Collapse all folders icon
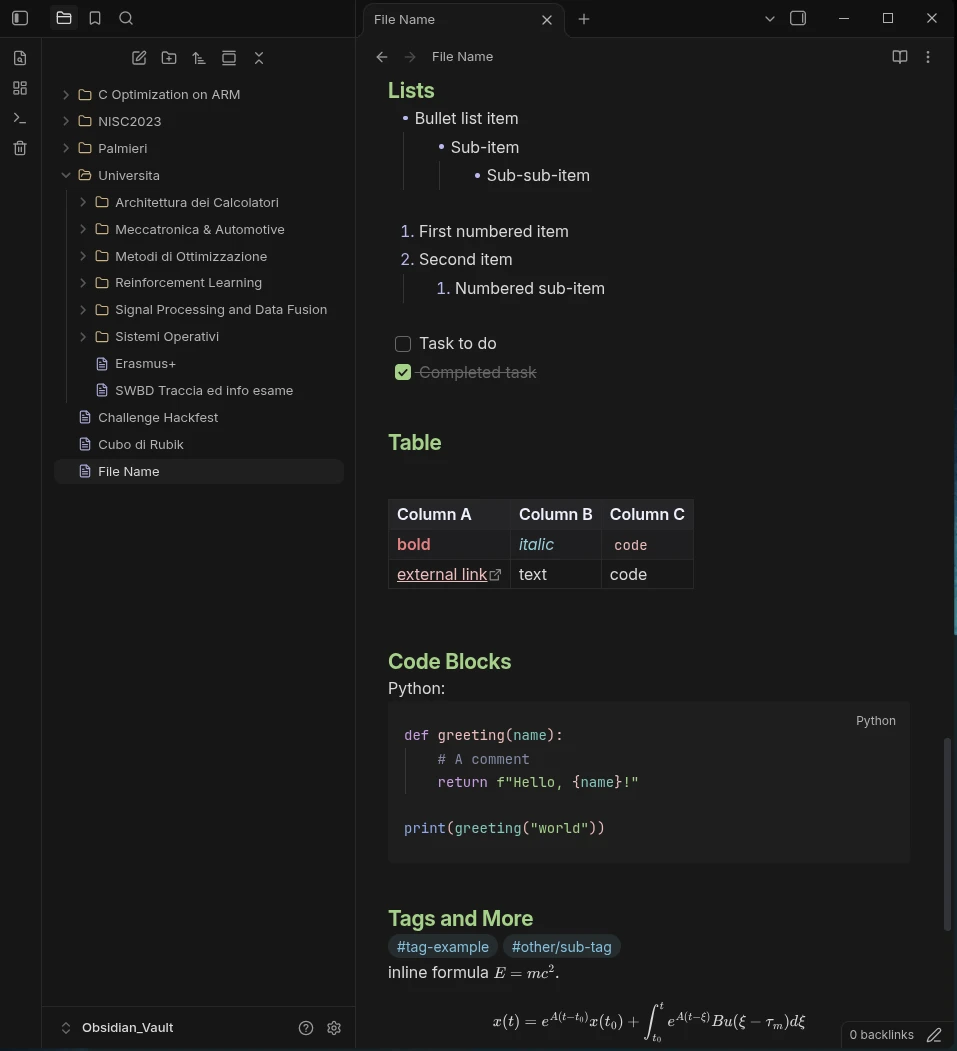This screenshot has height=1051, width=957. click(x=259, y=58)
